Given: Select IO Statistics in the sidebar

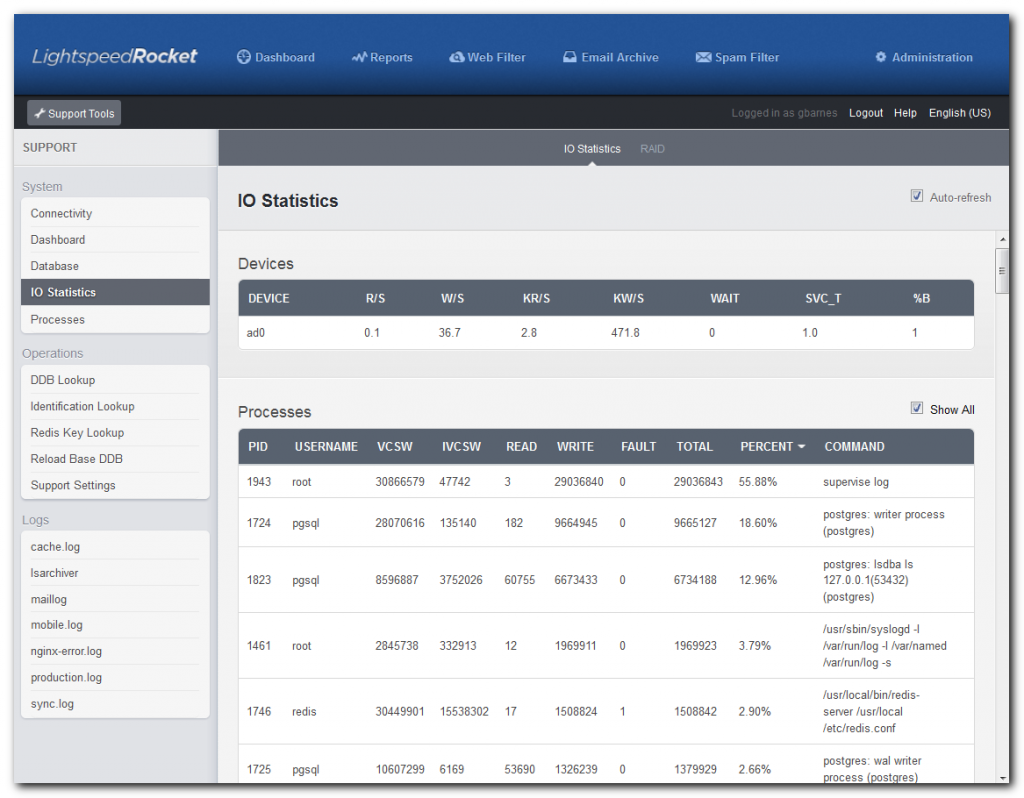Looking at the screenshot, I should pyautogui.click(x=115, y=292).
